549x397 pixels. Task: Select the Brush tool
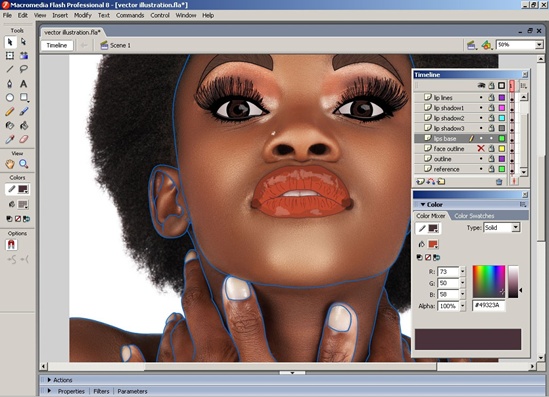click(x=23, y=112)
